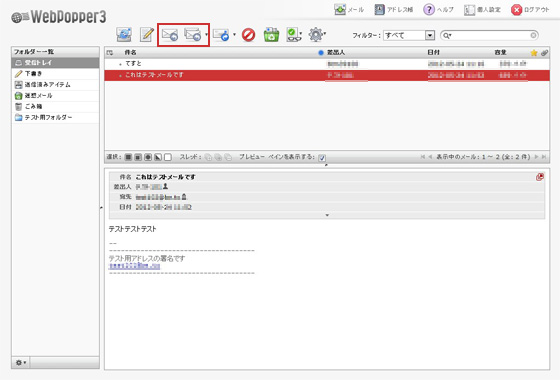Image resolution: width=560 pixels, height=380 pixels.
Task: Go to first page of messages
Action: 423,157
